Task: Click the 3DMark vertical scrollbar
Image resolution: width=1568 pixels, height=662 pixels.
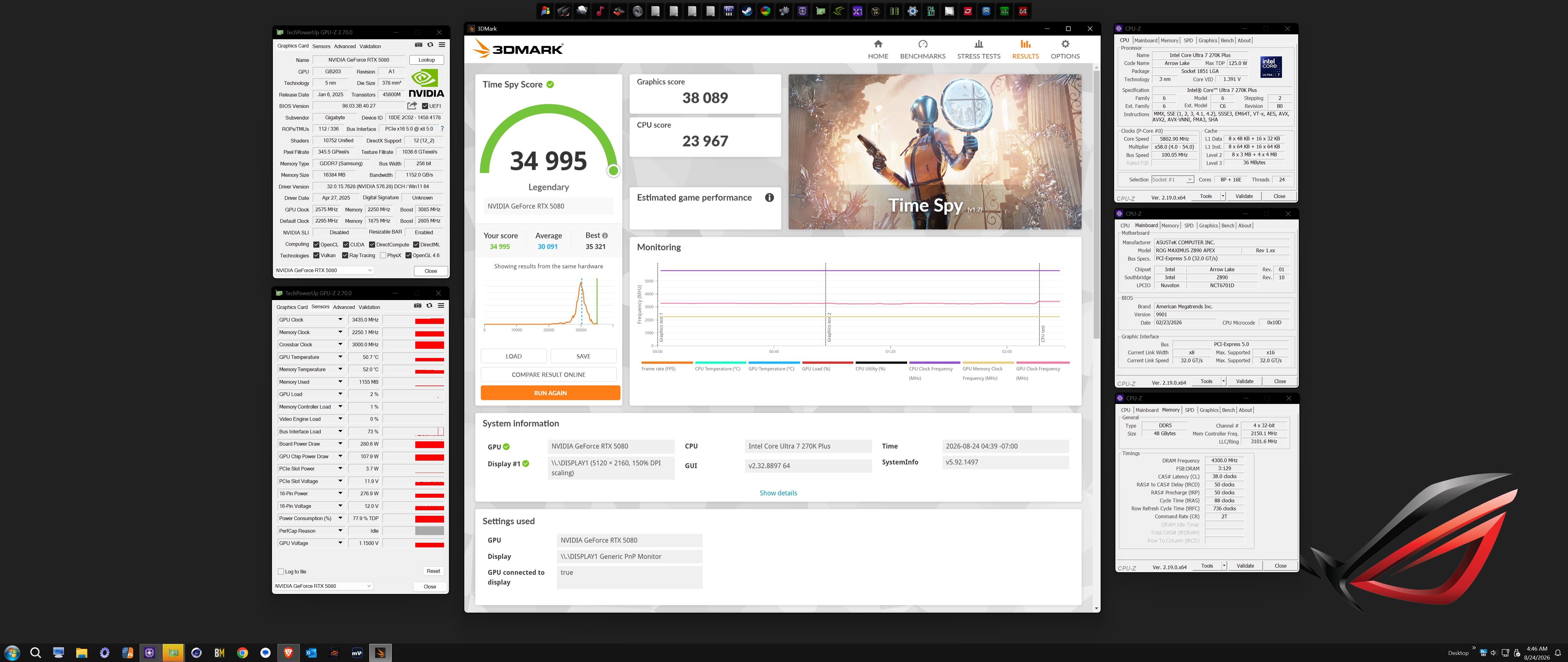Action: pos(1096,205)
